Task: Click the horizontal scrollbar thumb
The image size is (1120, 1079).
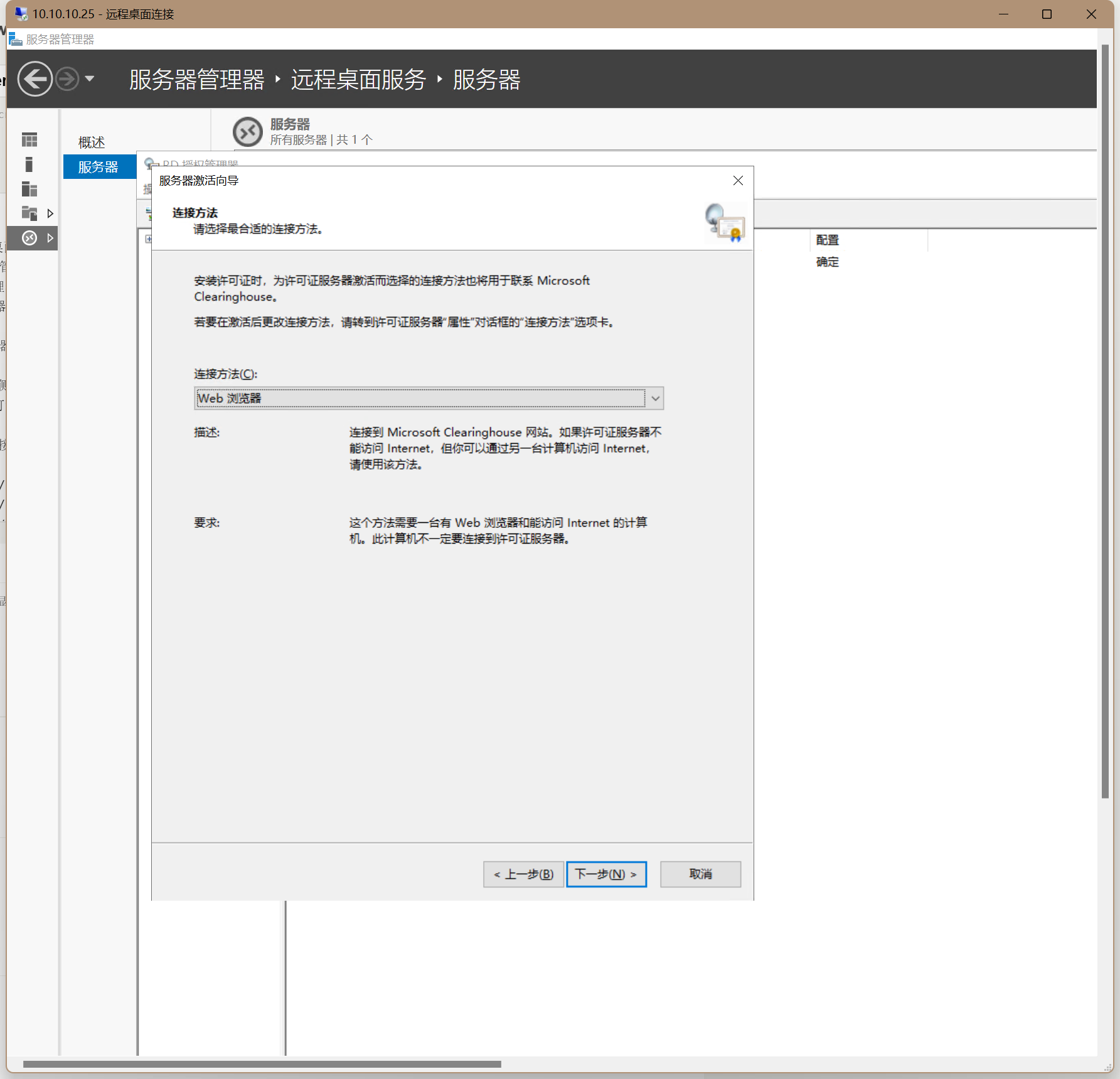Action: [x=262, y=1064]
